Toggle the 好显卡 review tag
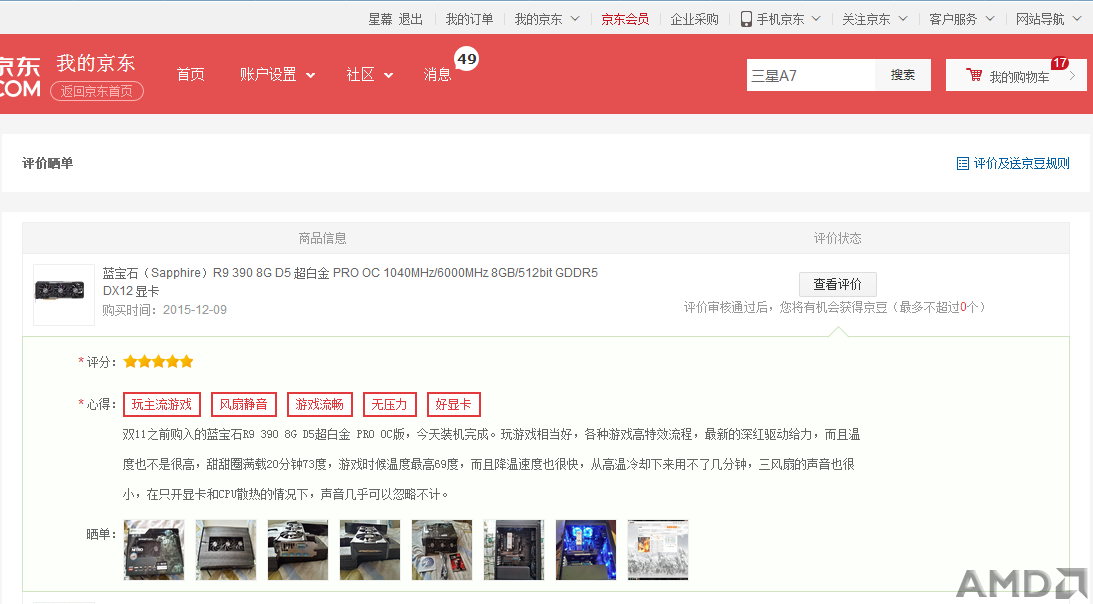The width and height of the screenshot is (1093, 604). click(453, 405)
